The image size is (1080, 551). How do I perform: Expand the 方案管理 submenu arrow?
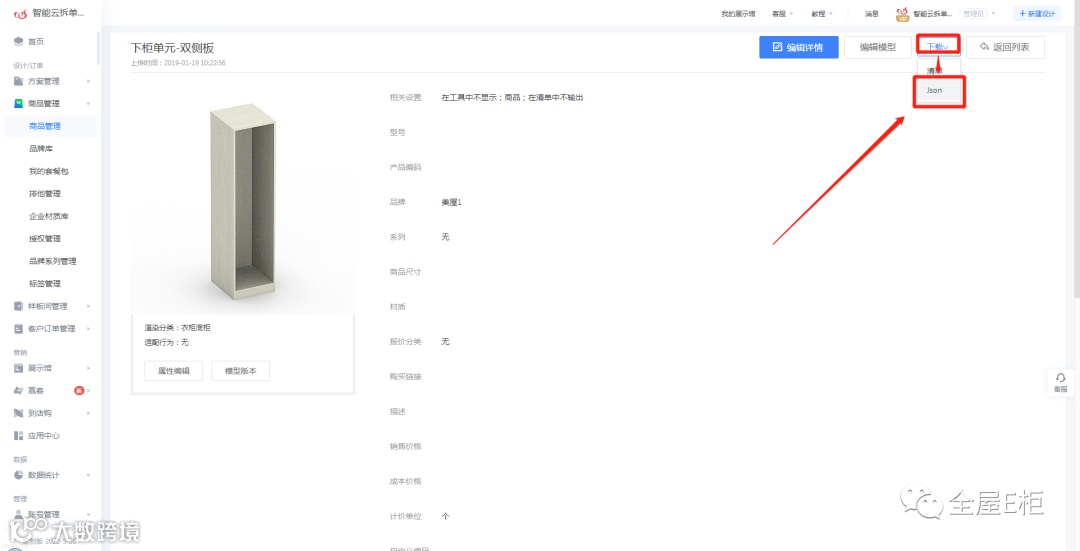click(88, 81)
